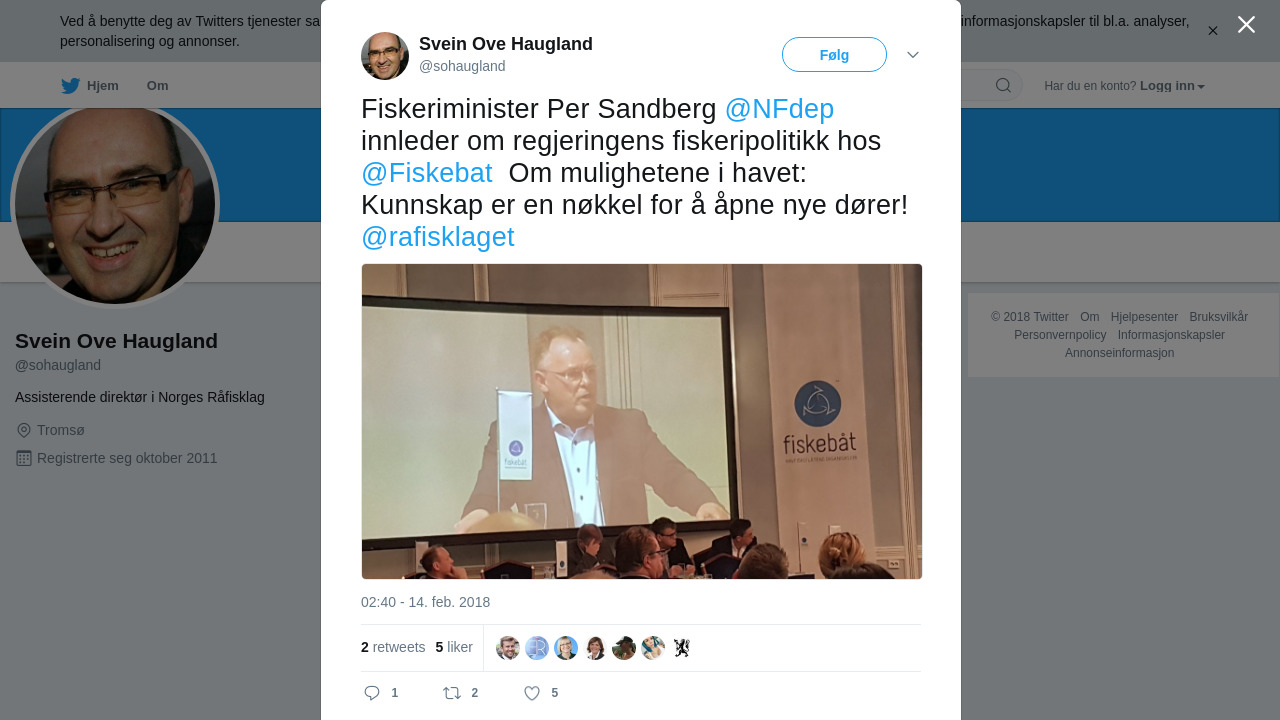
Task: Close the tweet overlay with large X
Action: tap(1246, 25)
